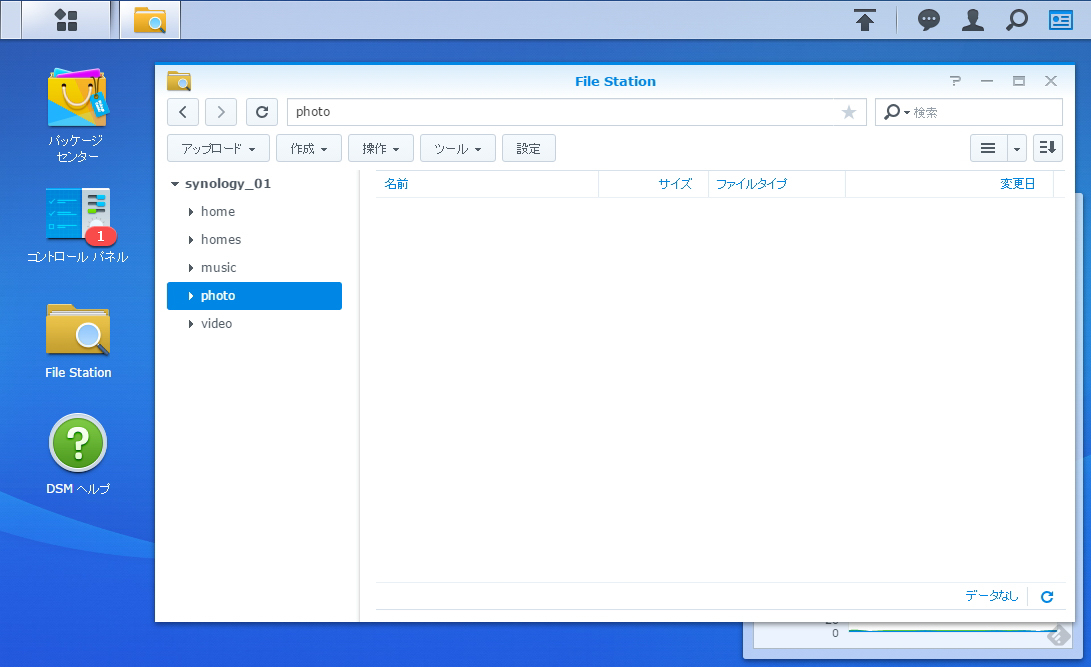The width and height of the screenshot is (1091, 667).
Task: Expand the video folder arrow
Action: (x=191, y=324)
